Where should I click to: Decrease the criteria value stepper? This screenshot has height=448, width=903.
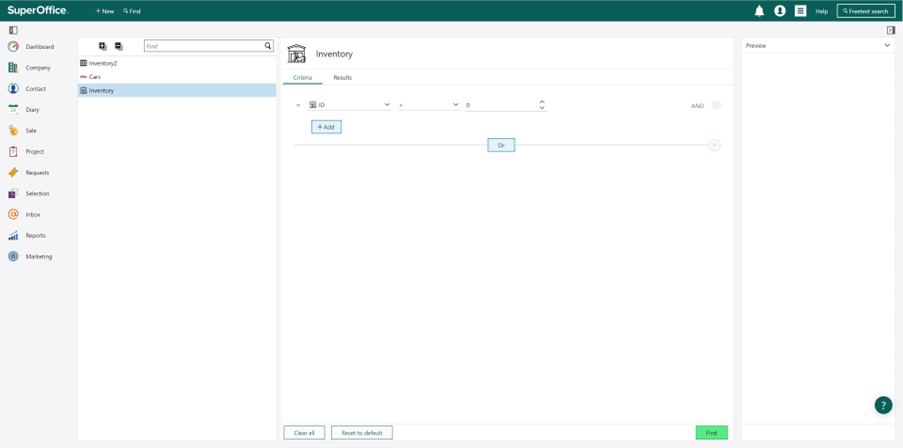click(x=542, y=108)
